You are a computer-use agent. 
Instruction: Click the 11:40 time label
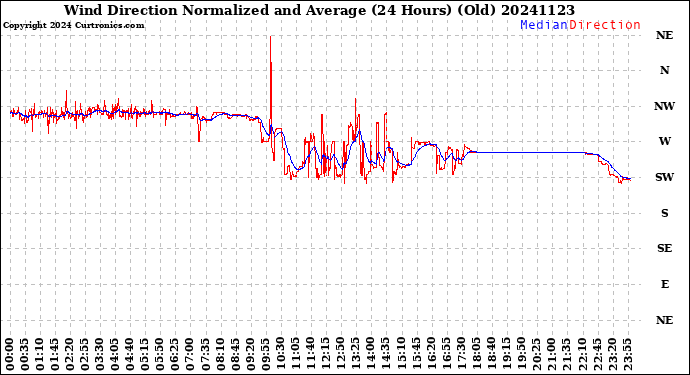pos(310,354)
